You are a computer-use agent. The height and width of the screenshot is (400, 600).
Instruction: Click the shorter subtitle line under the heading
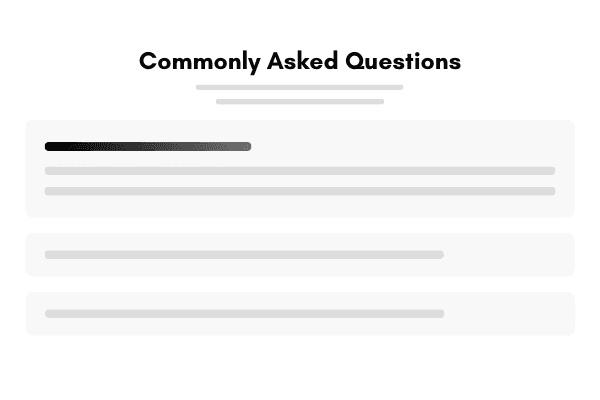coord(300,101)
